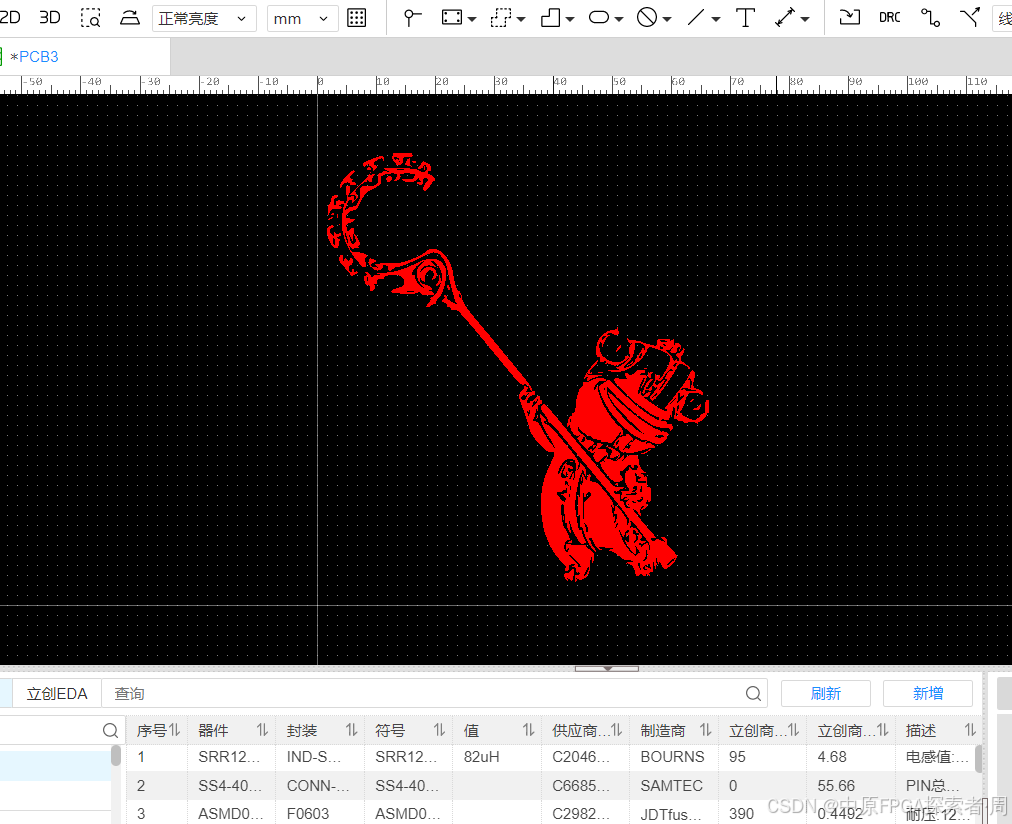Switch to 3D view
The image size is (1012, 824).
click(x=50, y=17)
